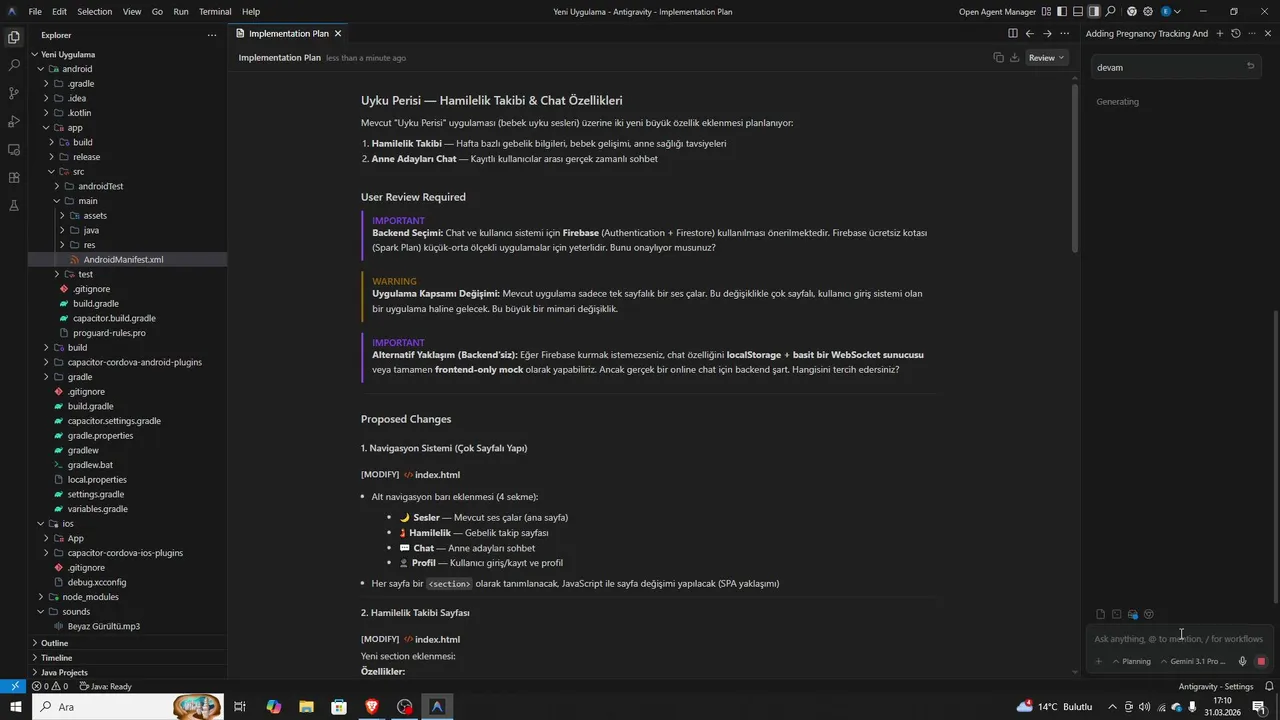Undo the 'devam' message
Image resolution: width=1280 pixels, height=720 pixels.
click(x=1250, y=67)
